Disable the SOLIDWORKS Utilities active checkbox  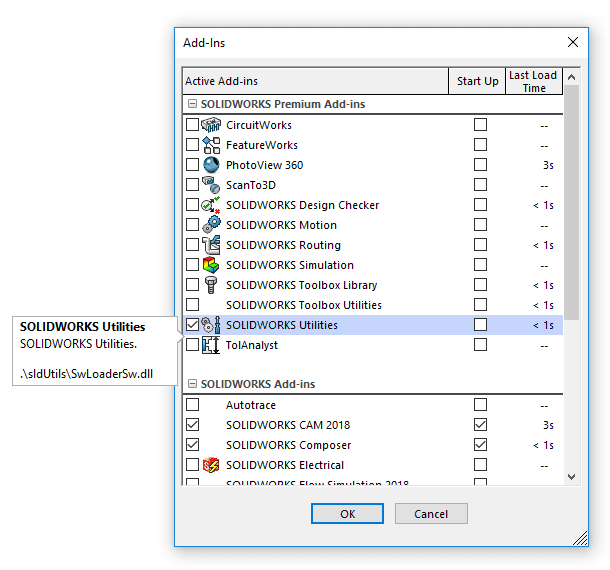192,325
